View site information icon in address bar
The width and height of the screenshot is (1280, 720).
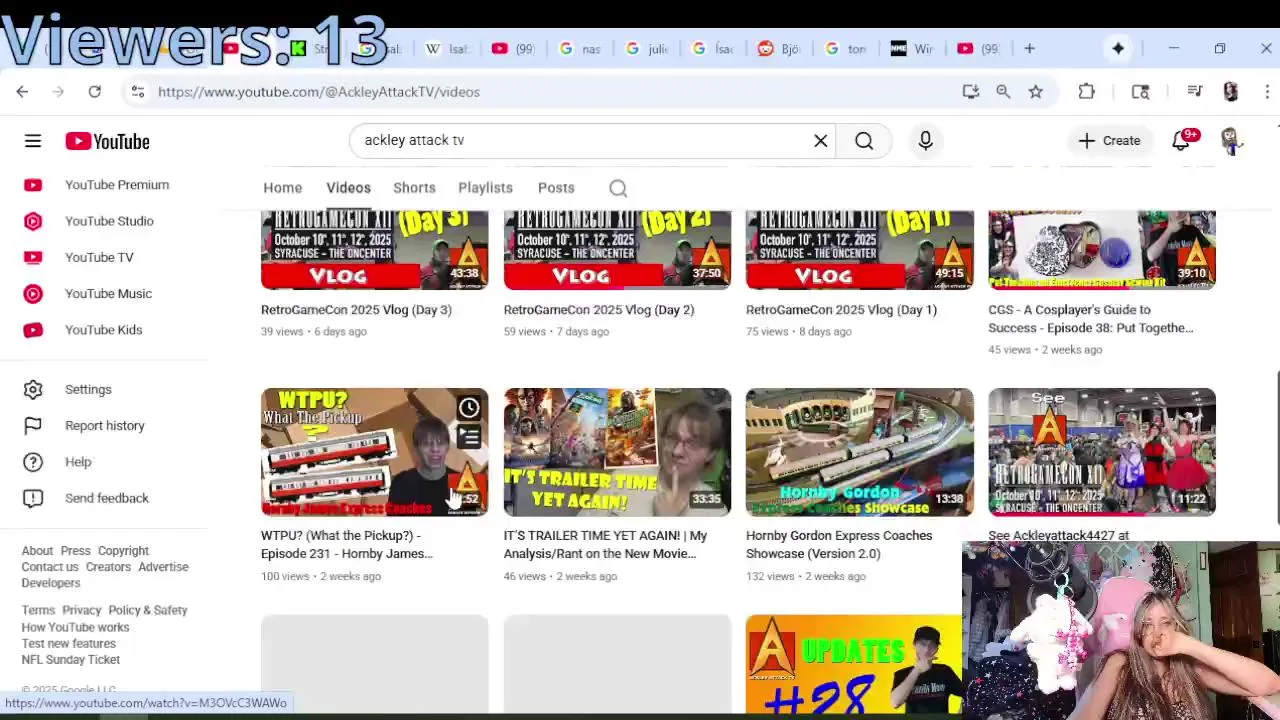138,91
